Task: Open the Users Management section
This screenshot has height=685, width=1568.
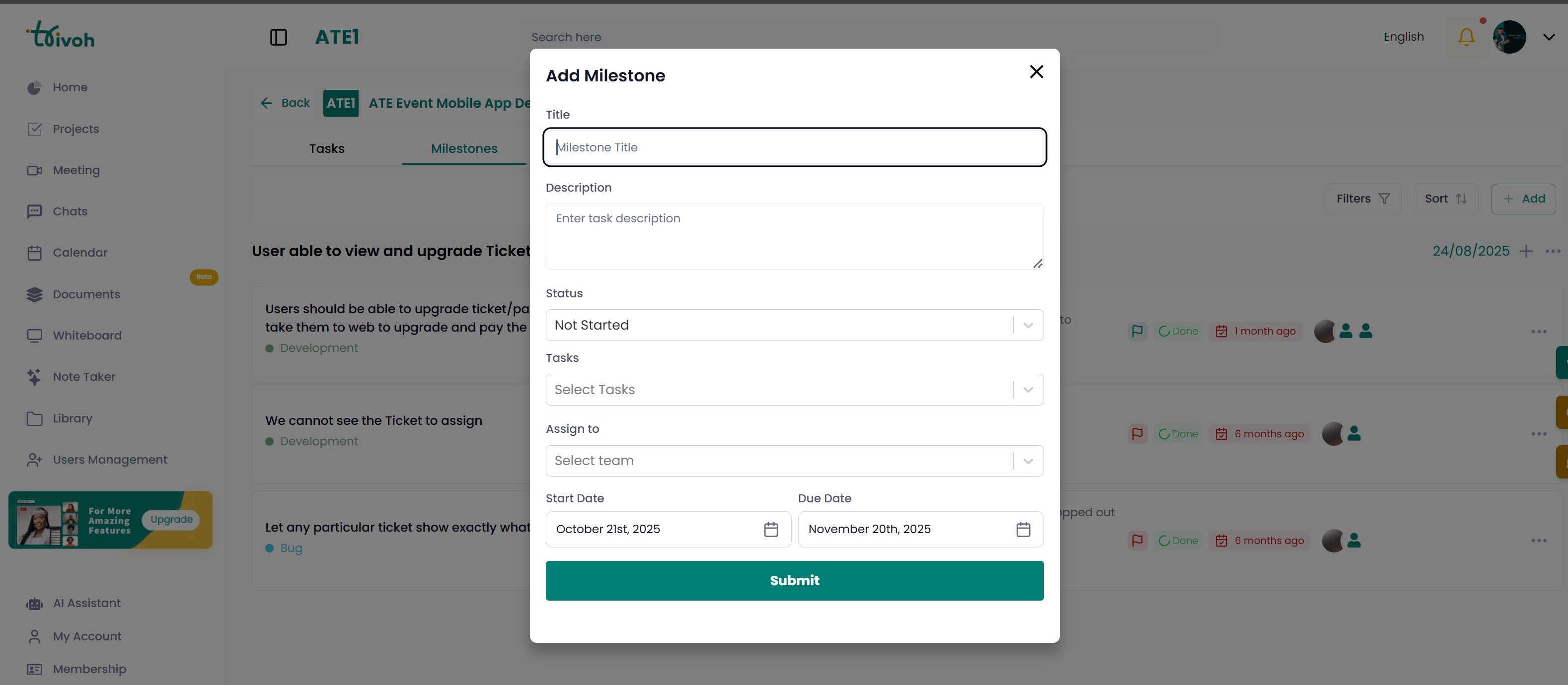Action: point(110,460)
